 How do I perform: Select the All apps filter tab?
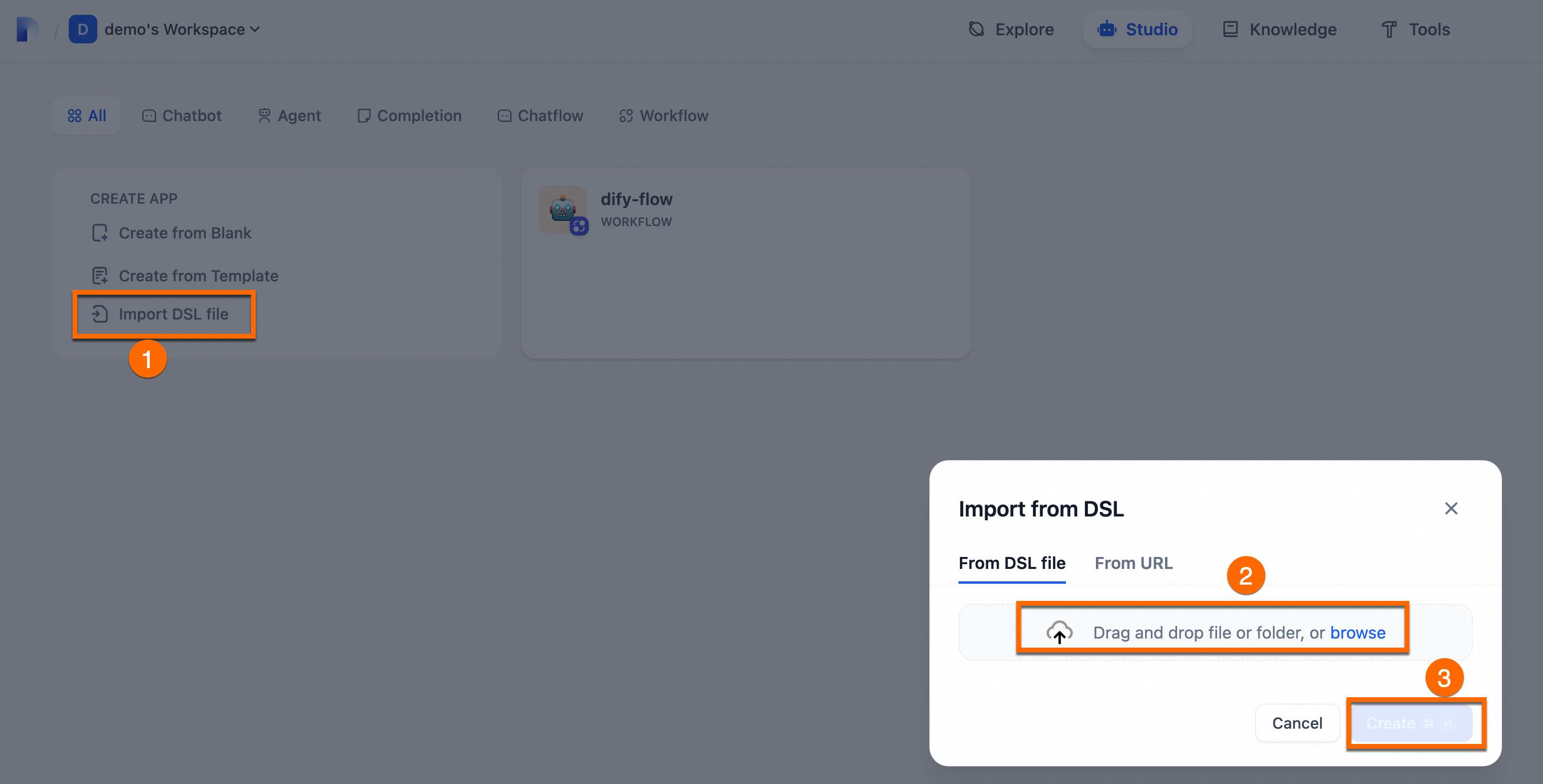(87, 115)
